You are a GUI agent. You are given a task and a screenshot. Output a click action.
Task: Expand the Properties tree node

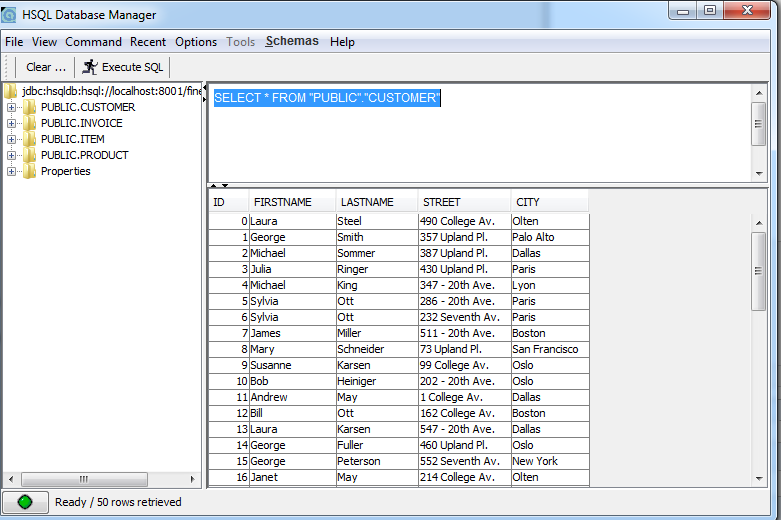[x=11, y=171]
